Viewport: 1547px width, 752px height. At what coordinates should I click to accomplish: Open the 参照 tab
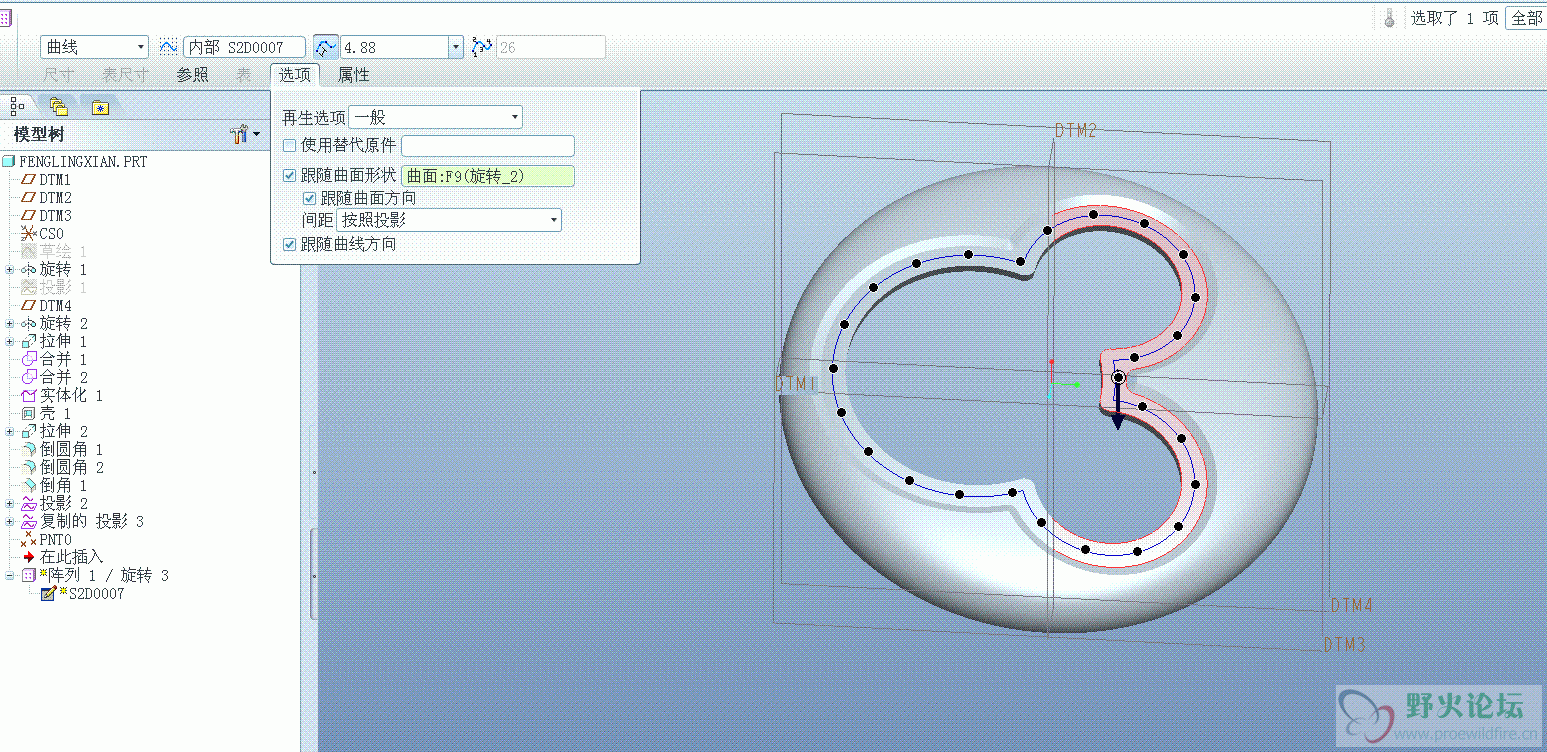[193, 75]
